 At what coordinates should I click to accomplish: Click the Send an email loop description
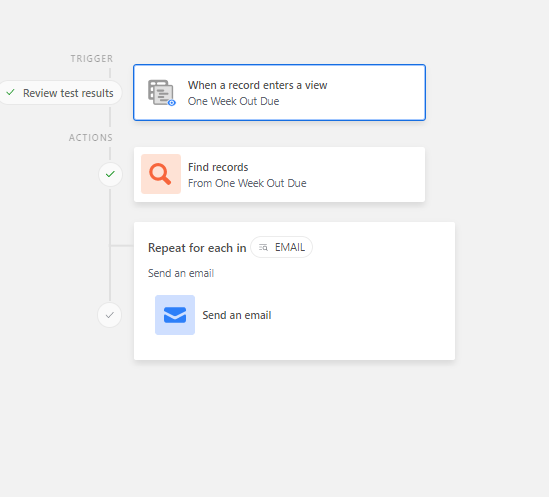tap(181, 273)
